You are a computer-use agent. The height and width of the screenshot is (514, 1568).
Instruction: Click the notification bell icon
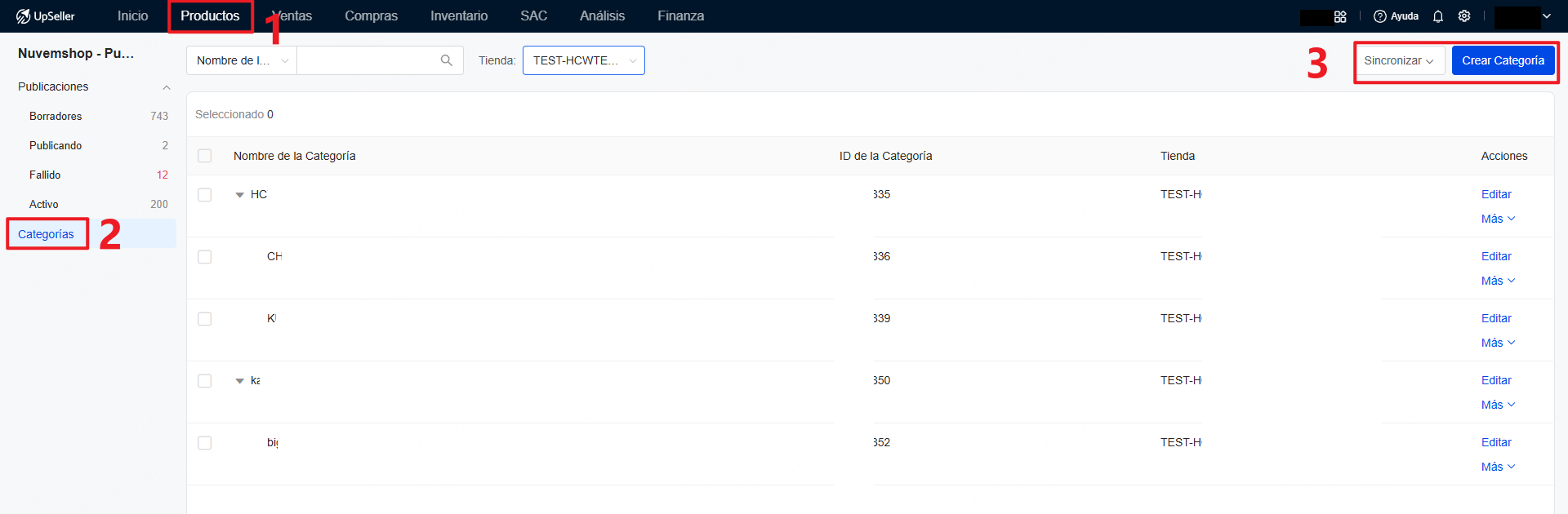[x=1438, y=16]
